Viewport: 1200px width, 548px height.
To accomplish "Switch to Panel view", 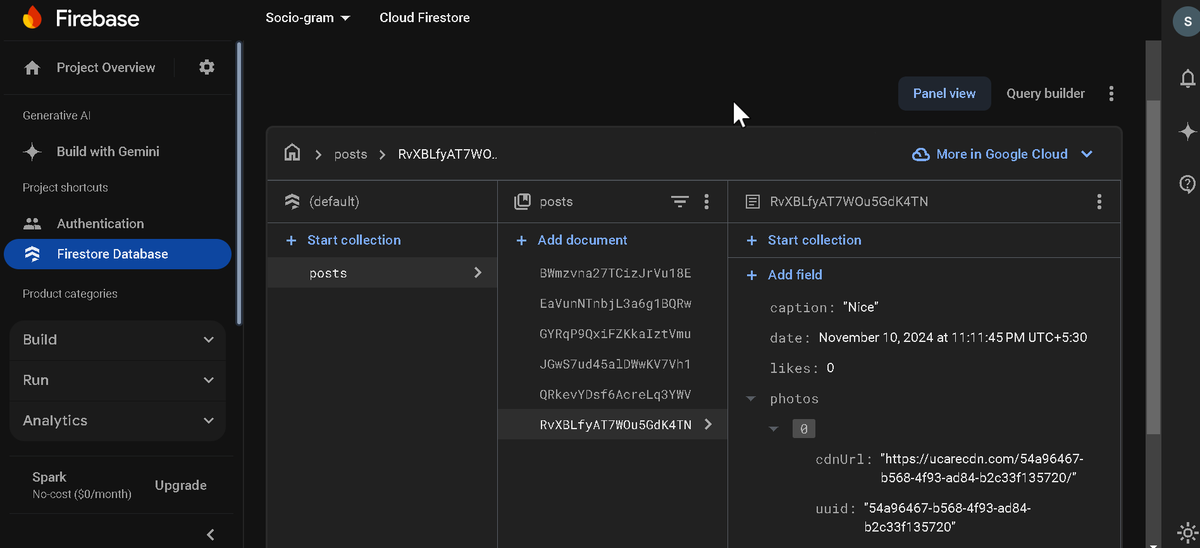I will [944, 93].
